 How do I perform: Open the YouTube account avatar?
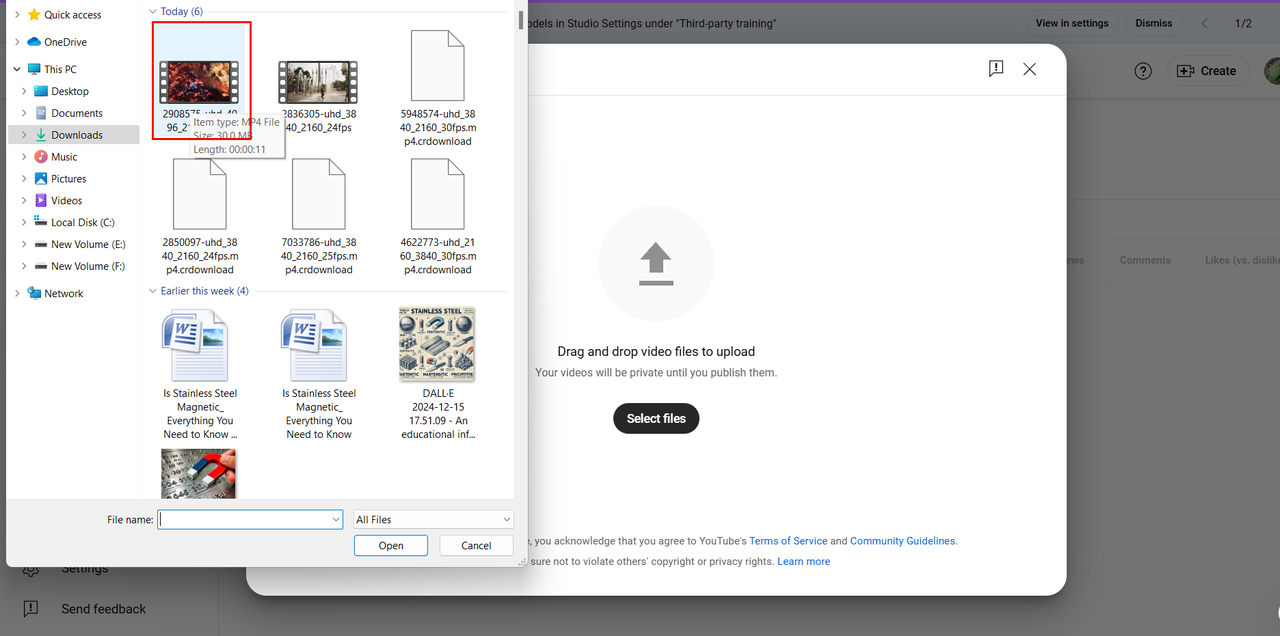point(1272,71)
